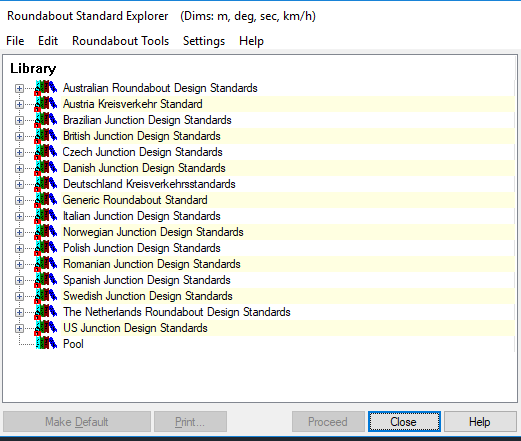Click the Polish Junction Design Standards icon
Image resolution: width=521 pixels, height=441 pixels.
(x=46, y=248)
